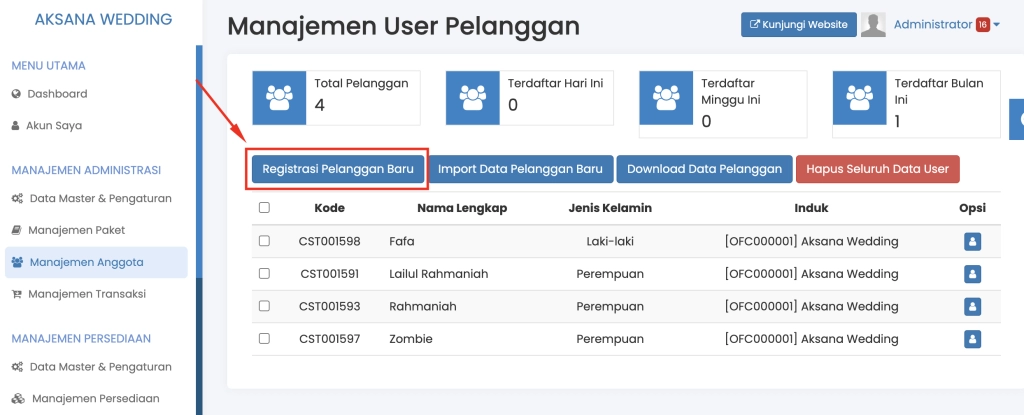Open Manajemen Persediaan menu item
1024x415 pixels.
point(96,398)
